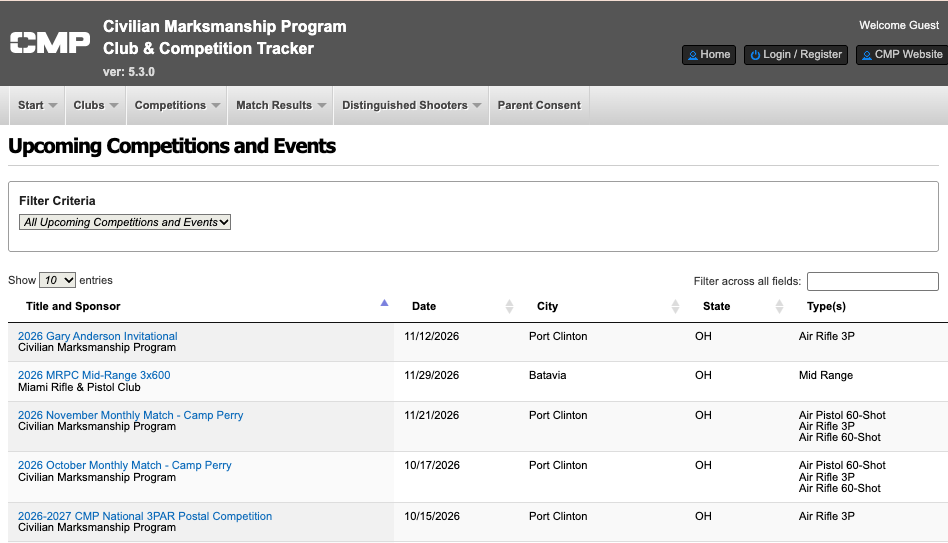Viewport: 948px width, 543px height.
Task: Click the date 11/12/2026
Action: click(x=432, y=336)
